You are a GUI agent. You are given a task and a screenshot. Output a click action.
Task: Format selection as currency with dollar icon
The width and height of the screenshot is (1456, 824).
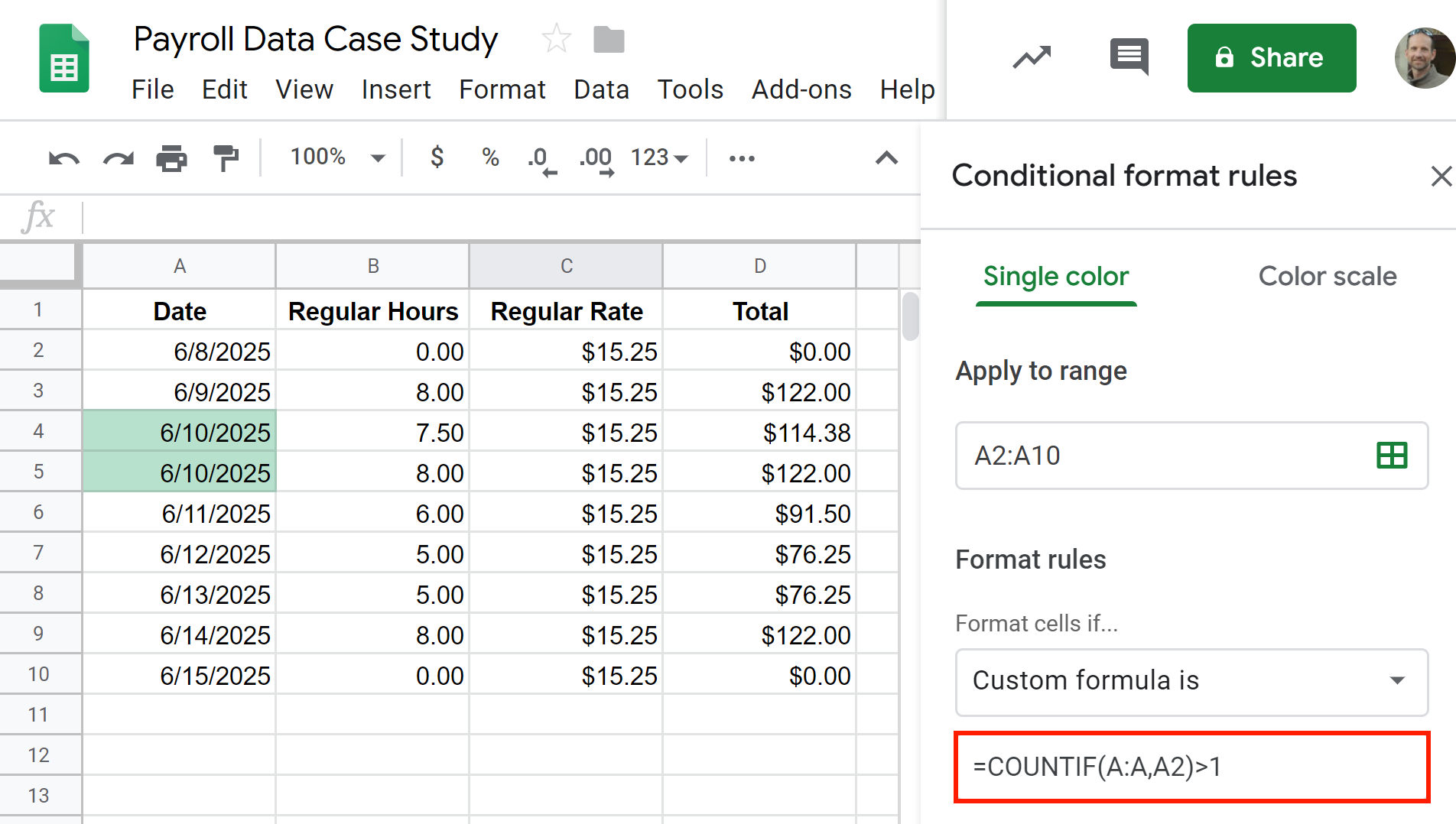coord(437,157)
